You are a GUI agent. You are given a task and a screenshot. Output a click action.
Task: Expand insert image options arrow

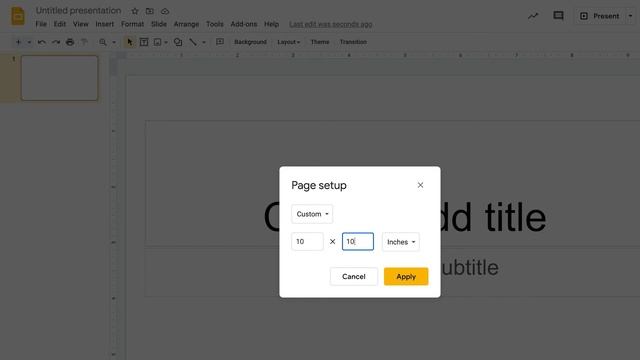click(166, 42)
